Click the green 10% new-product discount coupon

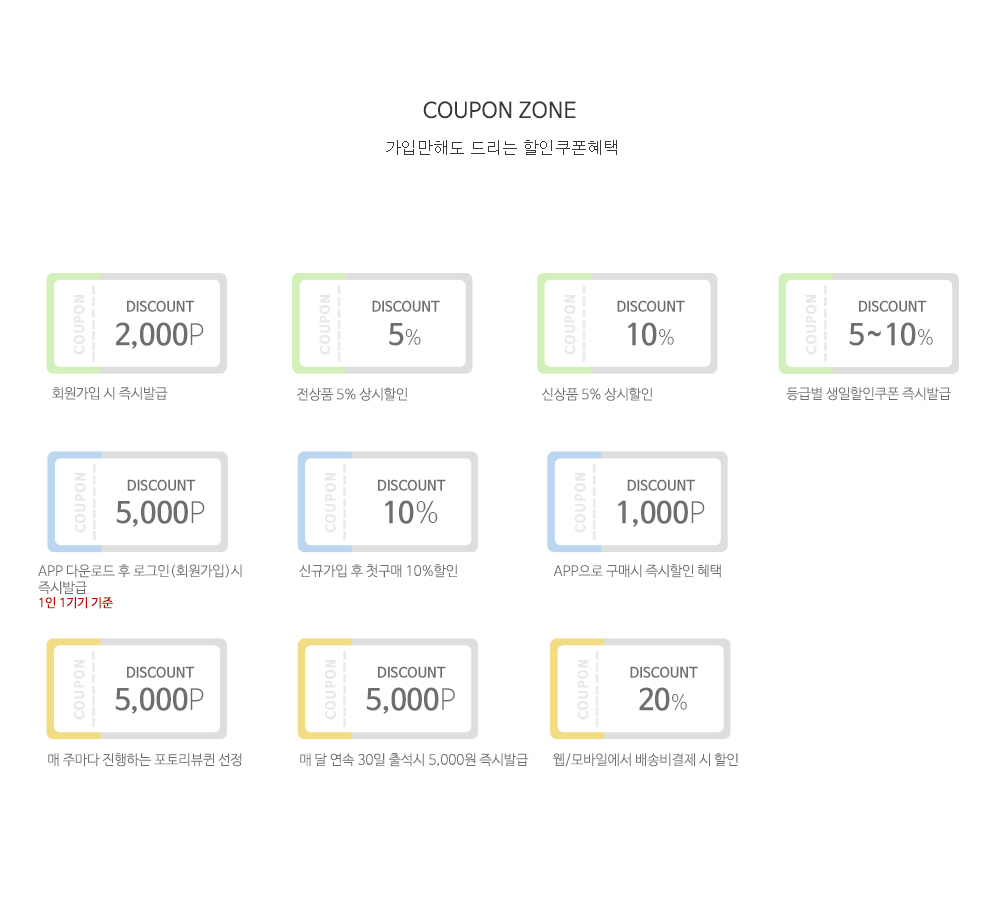(x=627, y=323)
